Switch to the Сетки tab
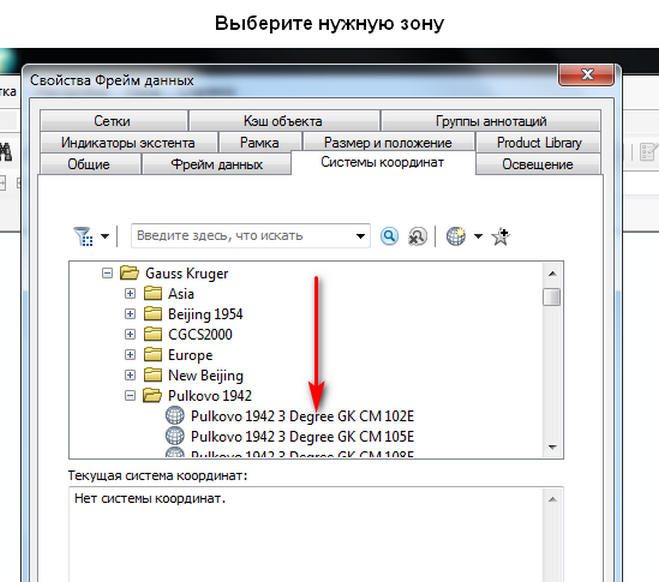Screen dimensions: 659x582 pyautogui.click(x=114, y=121)
